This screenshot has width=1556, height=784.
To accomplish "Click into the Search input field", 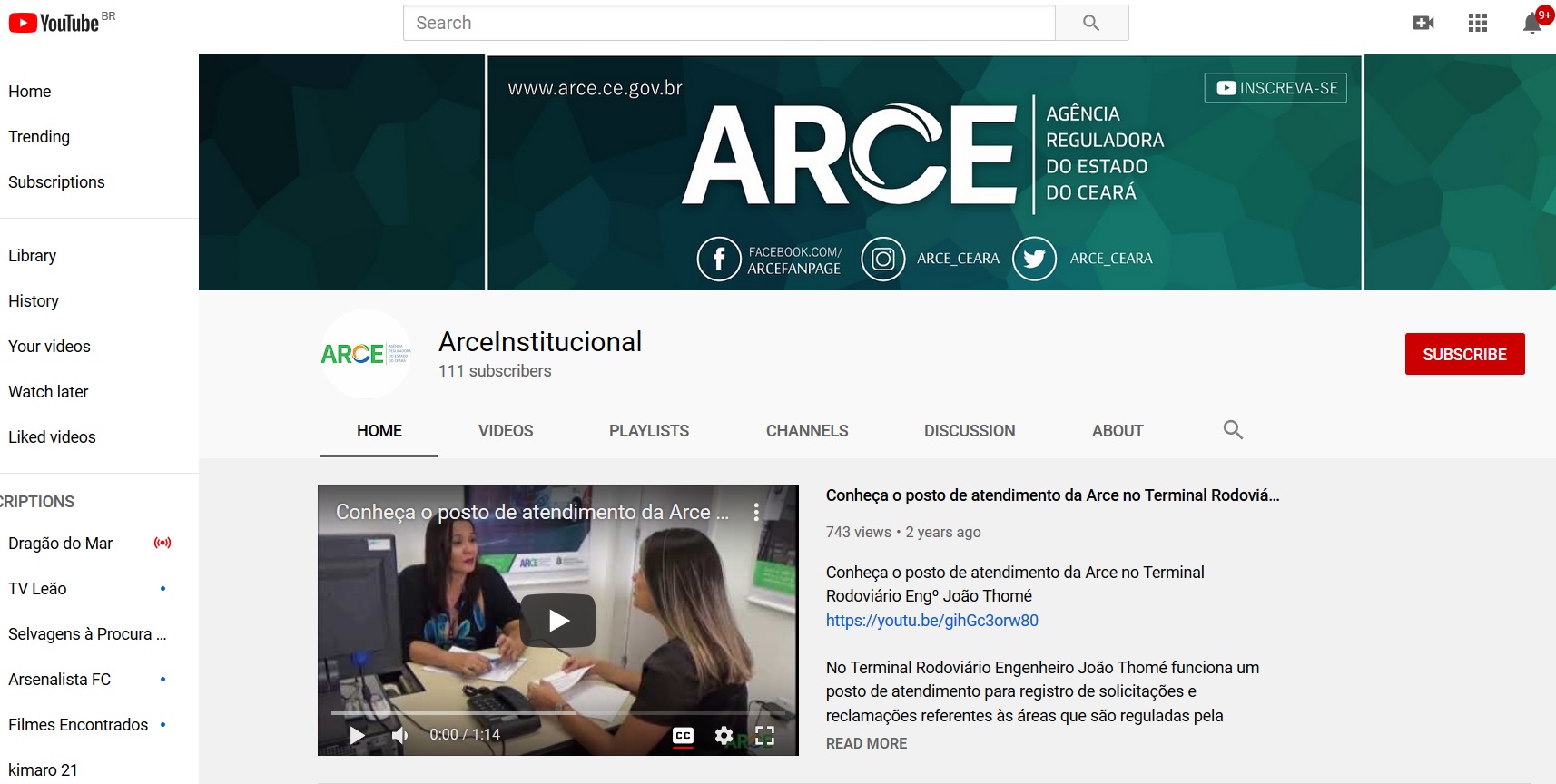I will (x=729, y=23).
